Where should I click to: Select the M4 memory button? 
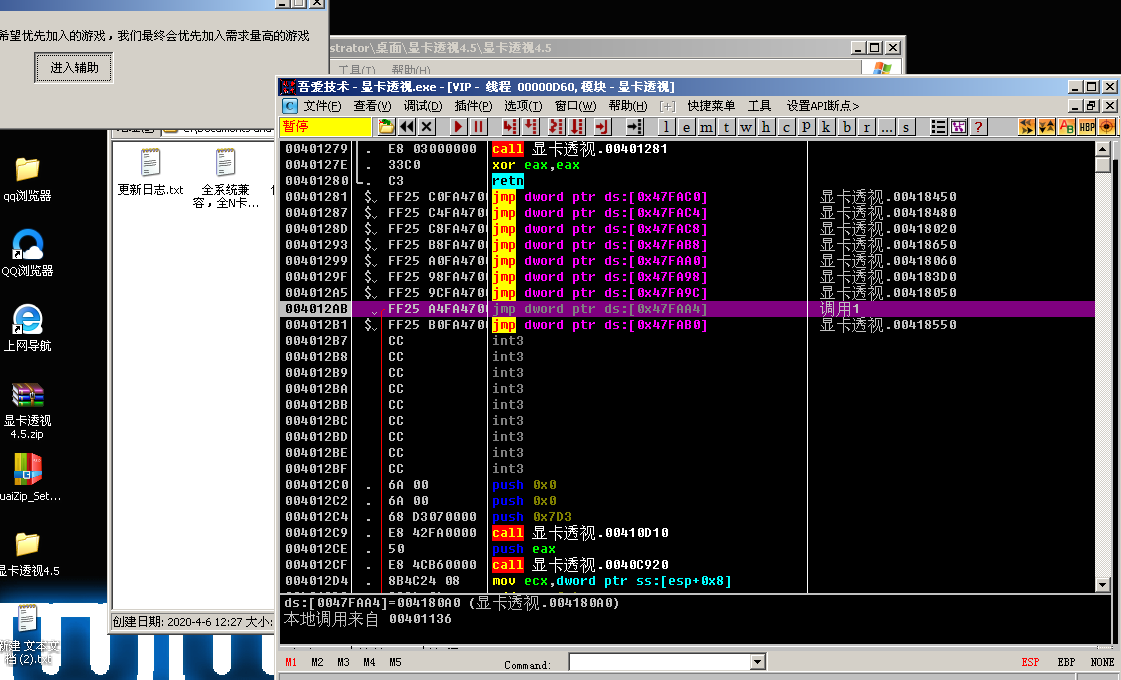point(370,662)
